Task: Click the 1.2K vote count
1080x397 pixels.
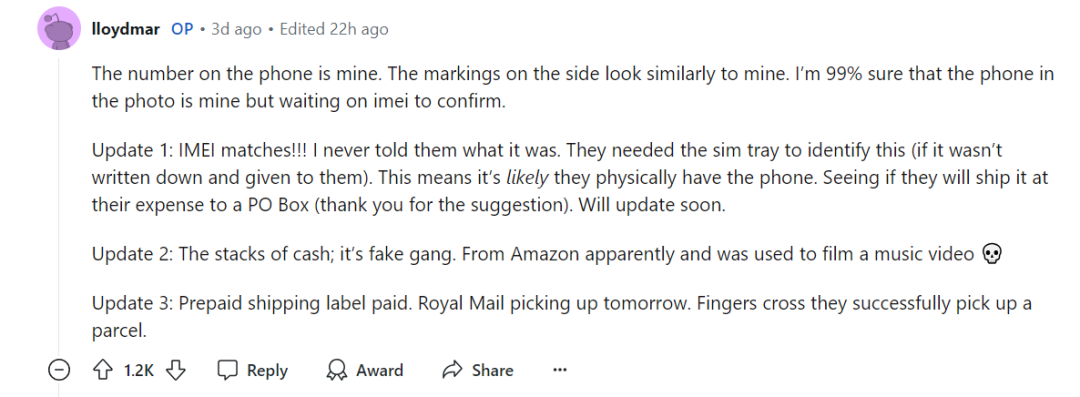Action: pos(138,371)
